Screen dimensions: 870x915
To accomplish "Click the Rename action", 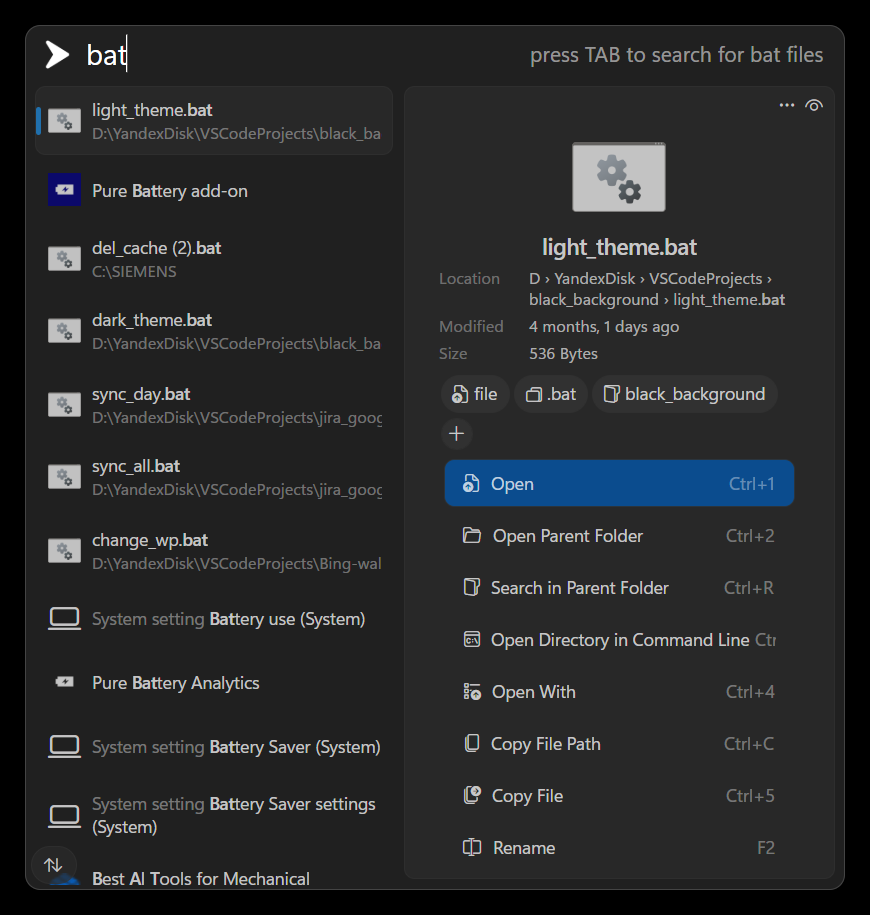I will point(619,848).
